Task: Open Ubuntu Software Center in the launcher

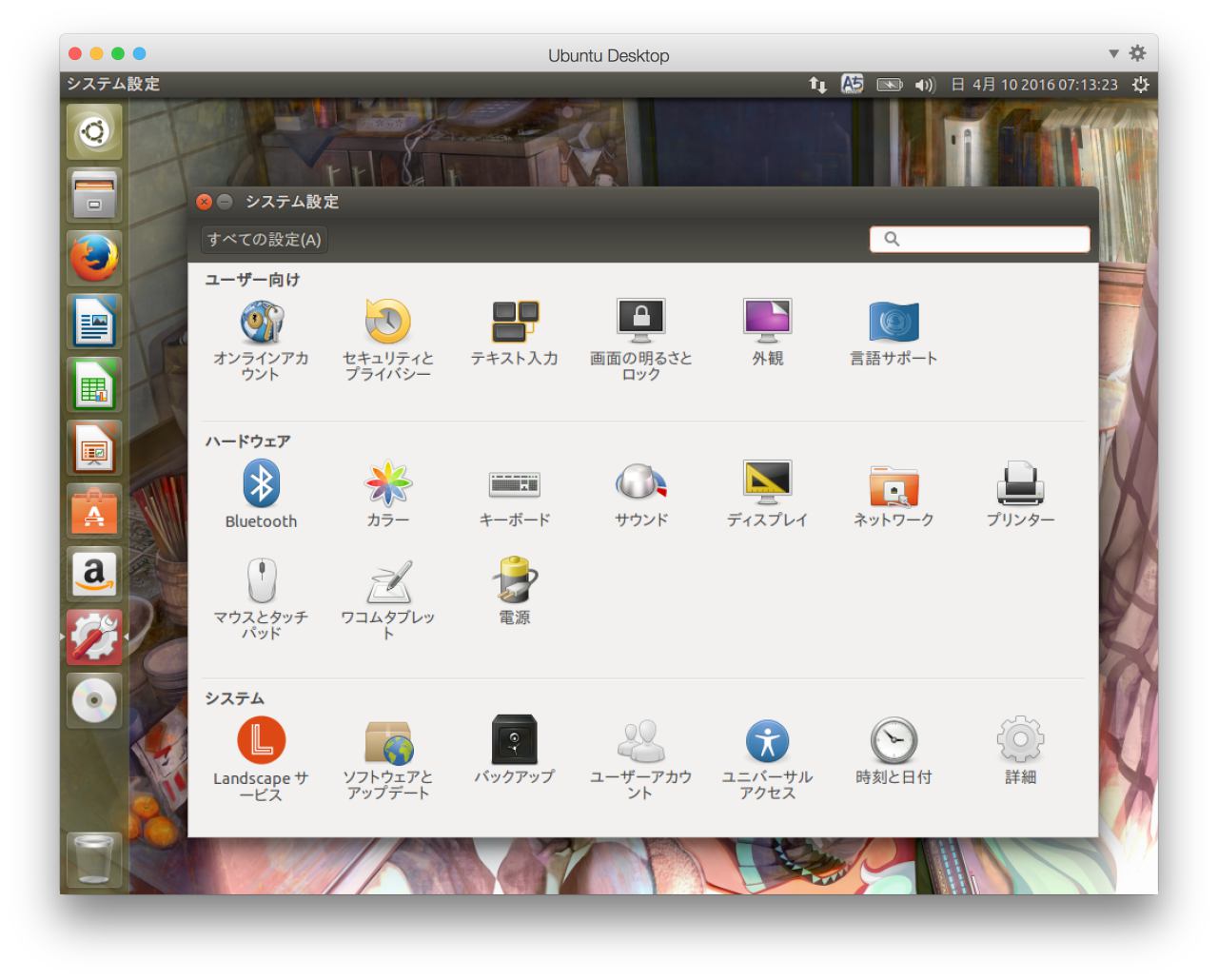Action: 93,511
